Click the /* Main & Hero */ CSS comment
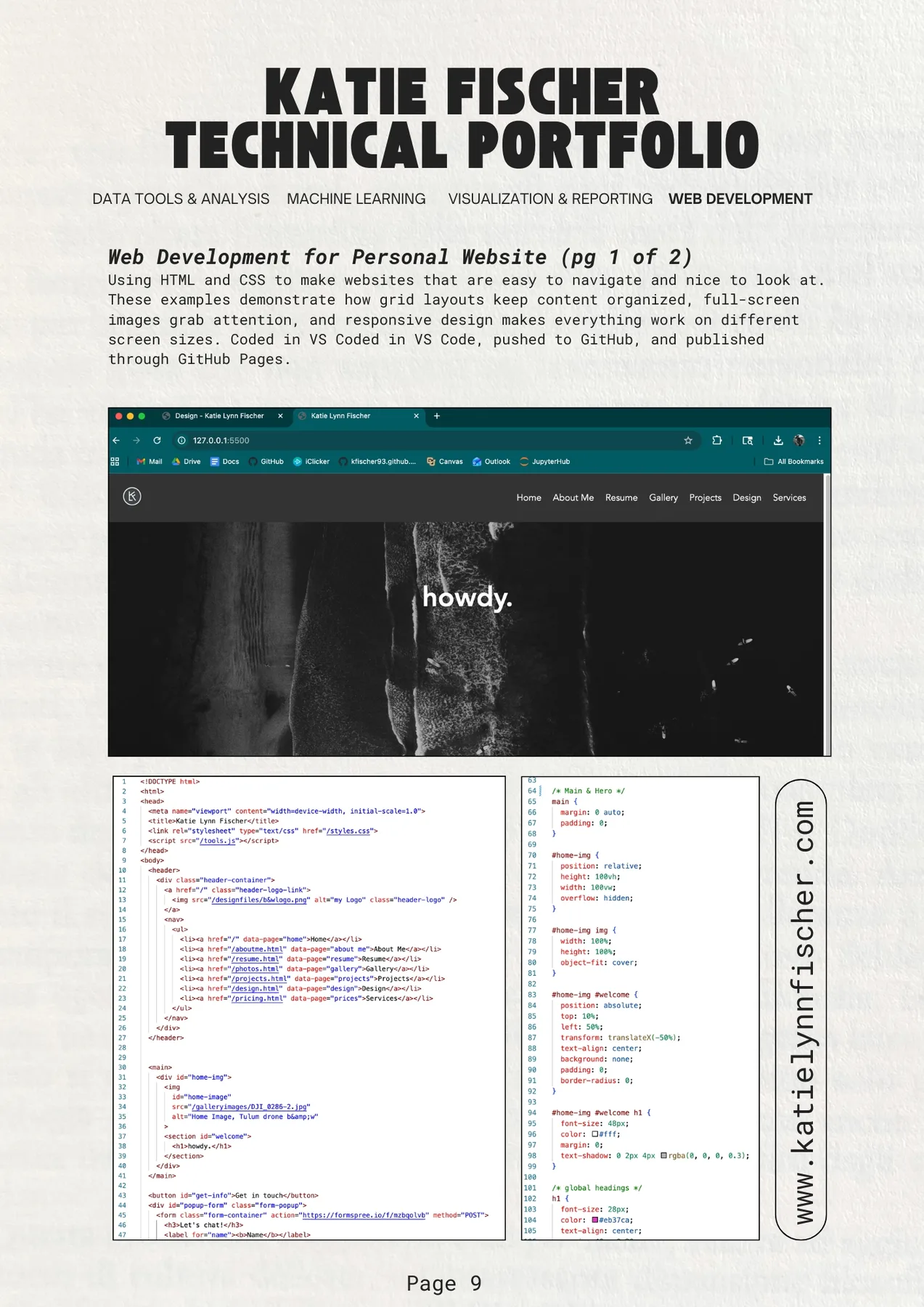The height and width of the screenshot is (1307, 924). tap(588, 791)
